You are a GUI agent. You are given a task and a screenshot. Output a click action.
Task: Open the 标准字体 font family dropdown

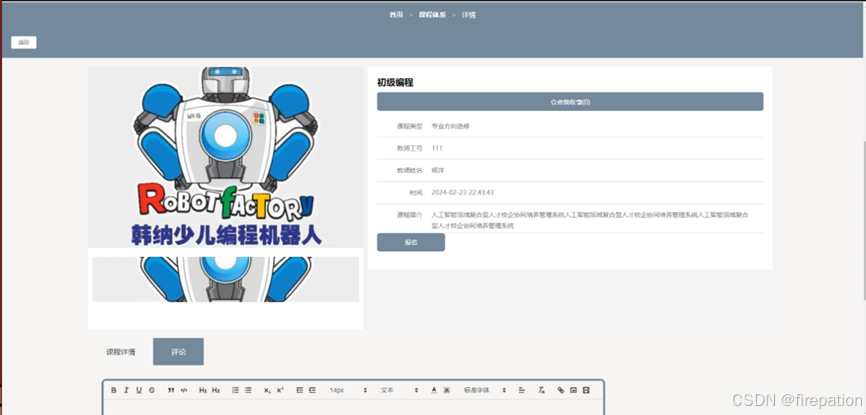pos(485,390)
